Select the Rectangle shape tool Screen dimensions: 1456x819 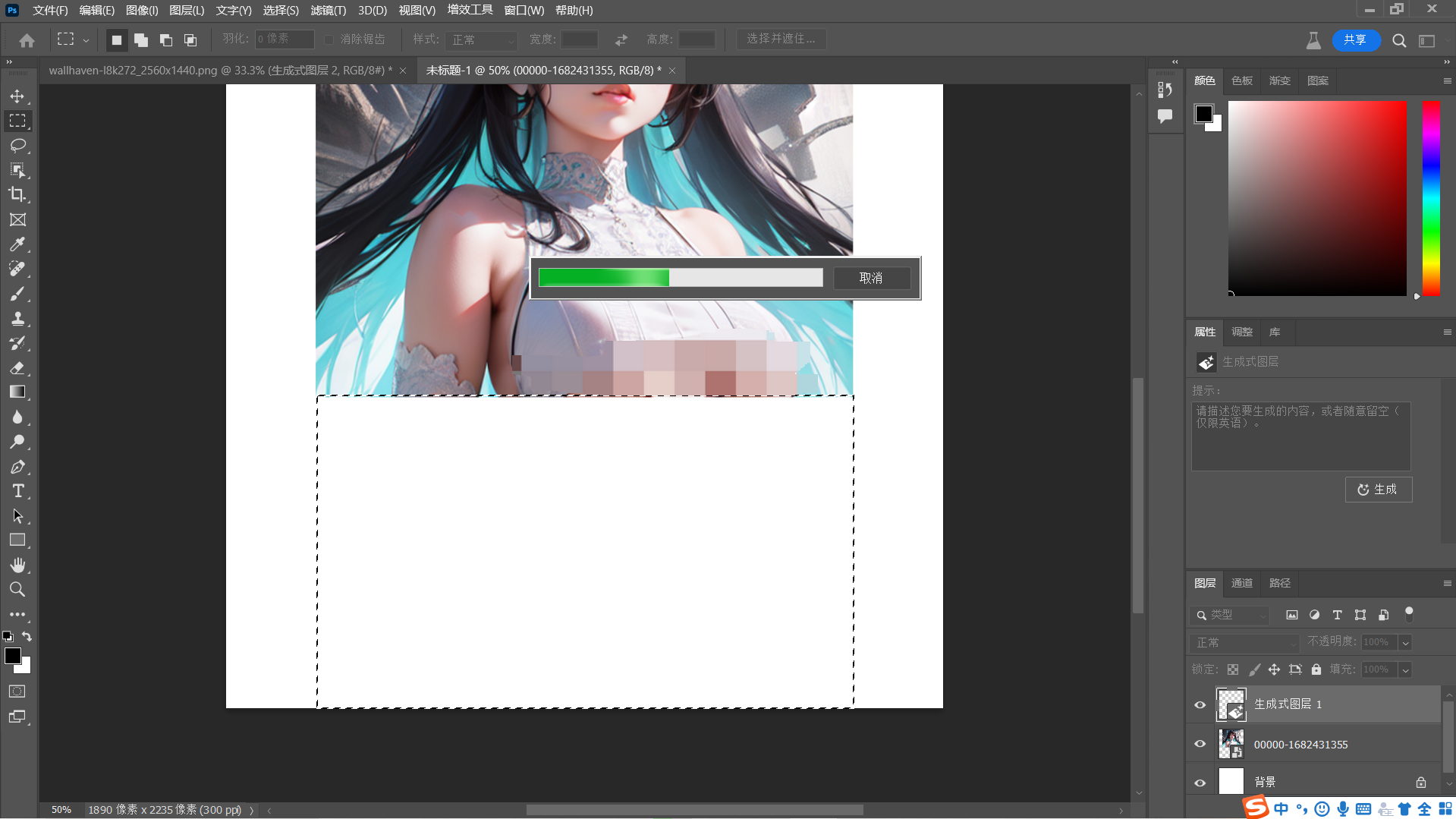coord(17,540)
